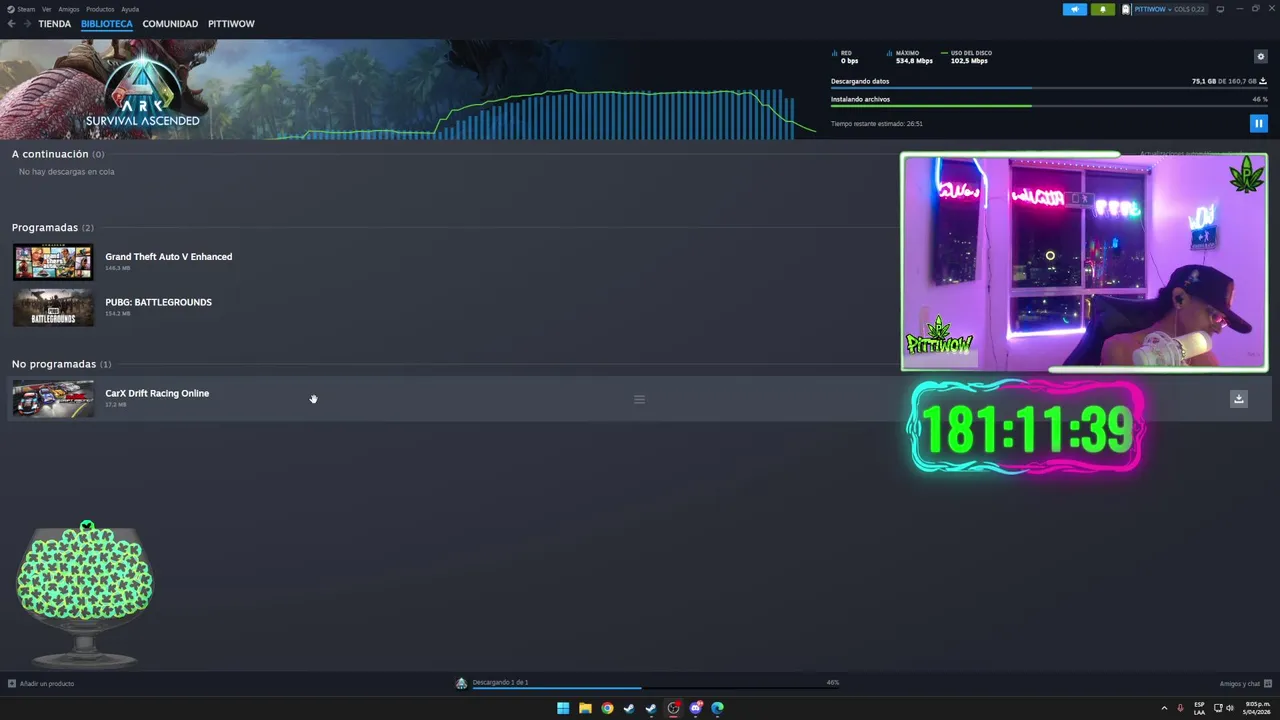Click the Grand Theft Auto V thumbnail
This screenshot has width=1280, height=720.
[53, 262]
